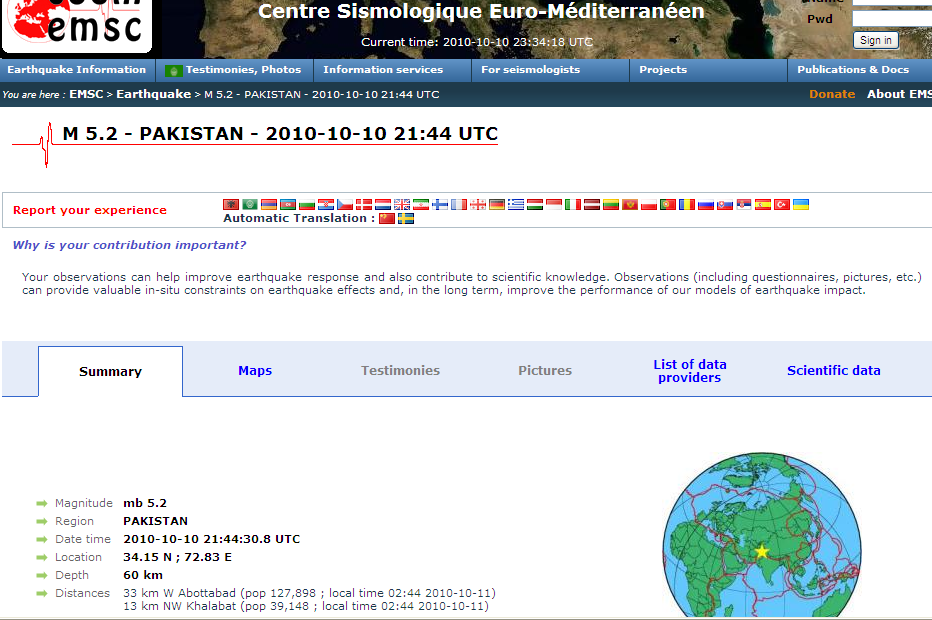Choose the Finnish flag language
The height and width of the screenshot is (620, 932).
pyautogui.click(x=440, y=204)
